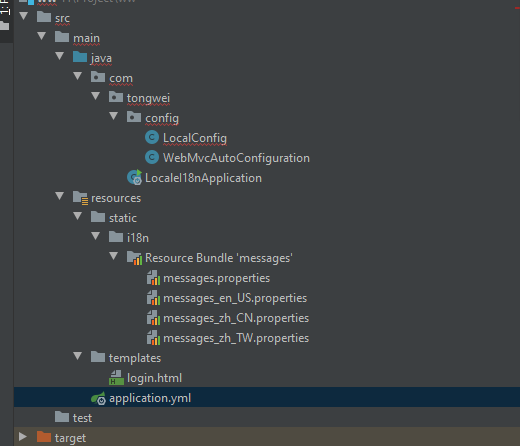The width and height of the screenshot is (520, 446).
Task: Click the messages_zh_CN.properties file icon
Action: [153, 318]
